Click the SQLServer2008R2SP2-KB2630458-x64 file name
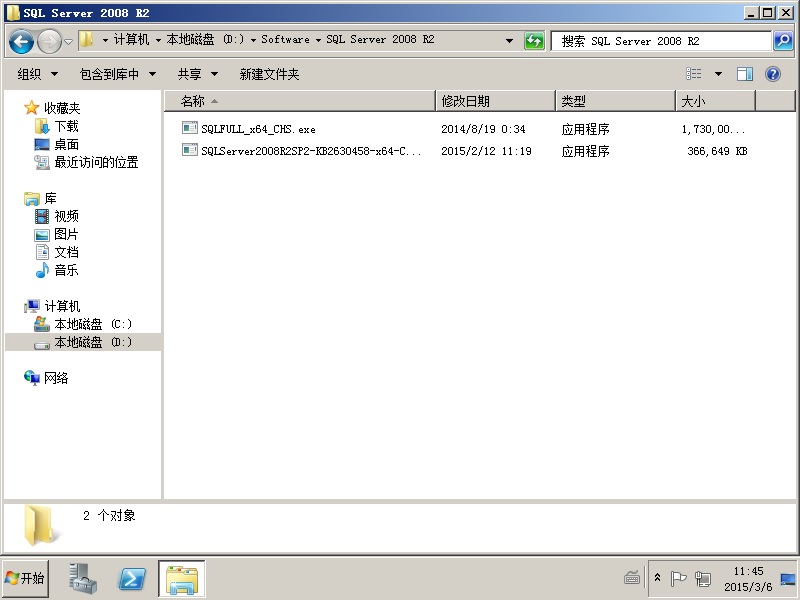 pyautogui.click(x=311, y=151)
